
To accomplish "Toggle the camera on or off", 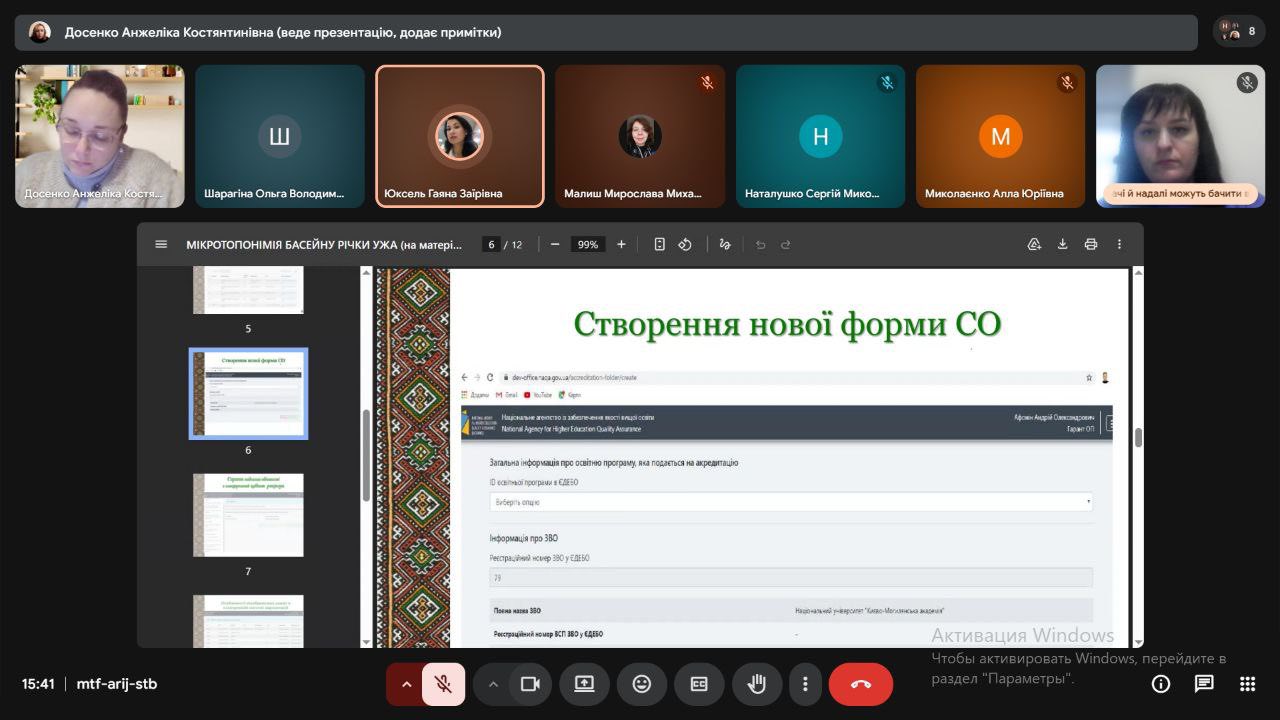I will [x=530, y=684].
